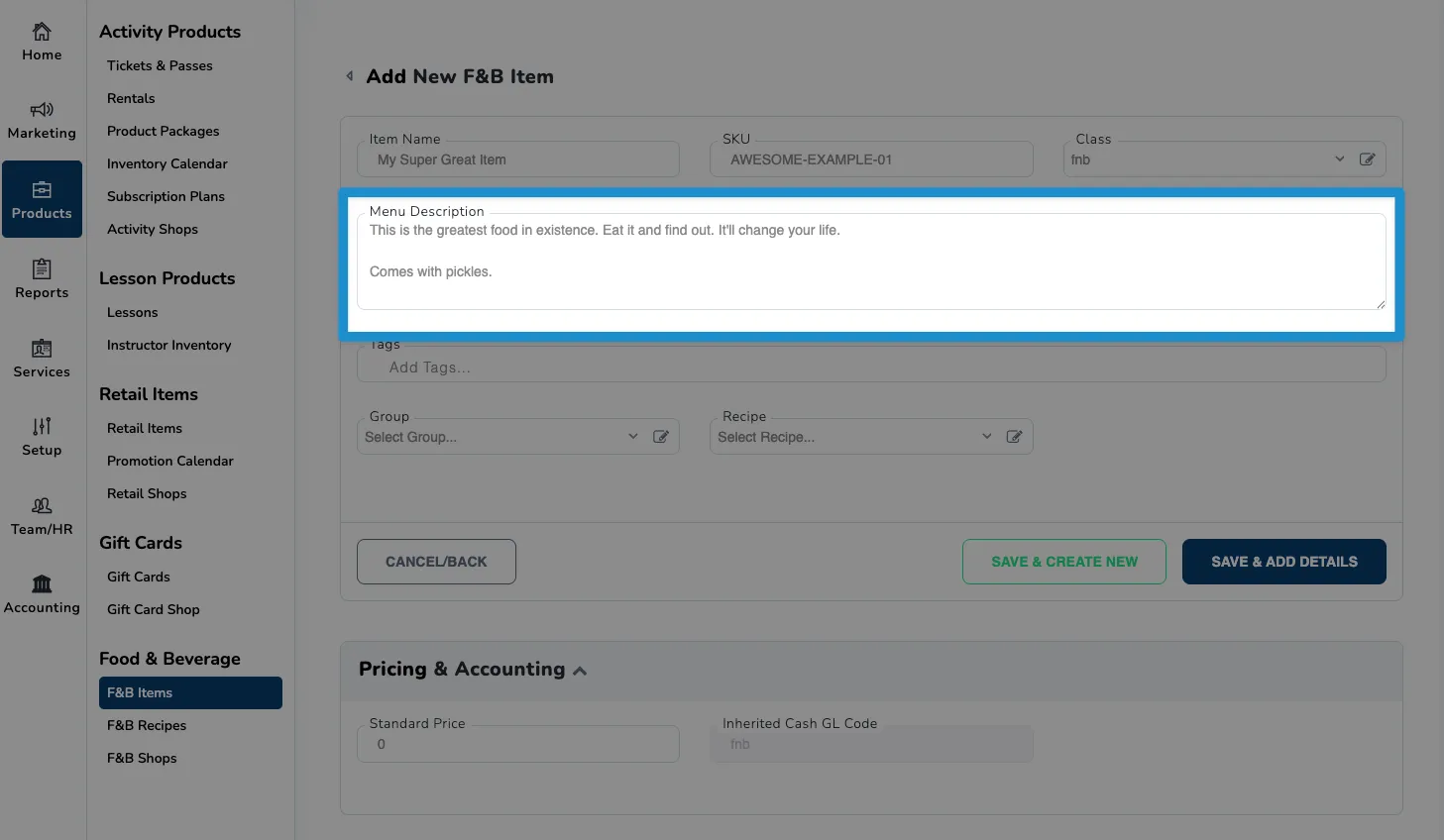Open F&B Shops
The height and width of the screenshot is (840, 1444).
pyautogui.click(x=142, y=758)
